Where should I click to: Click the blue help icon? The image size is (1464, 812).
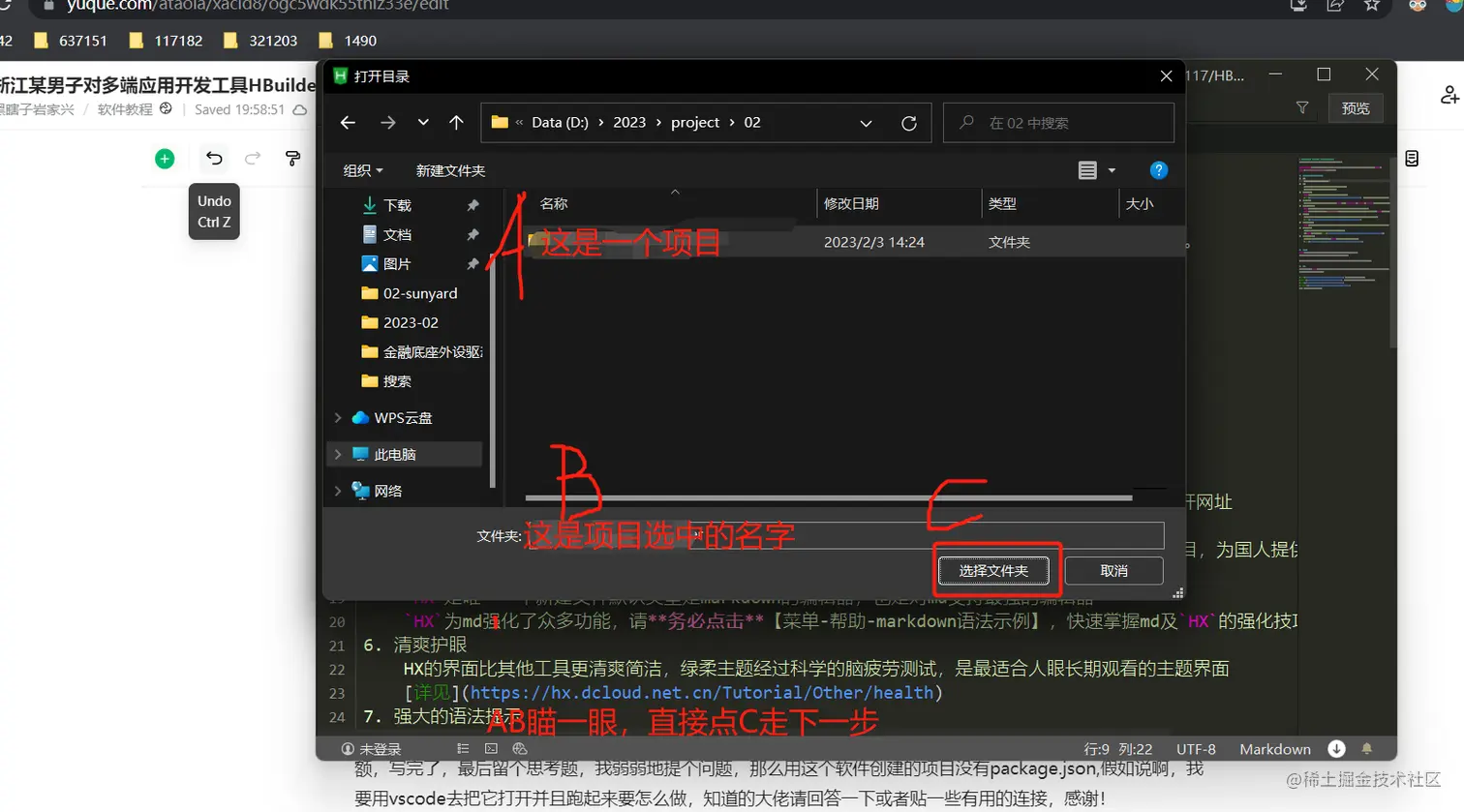point(1158,170)
